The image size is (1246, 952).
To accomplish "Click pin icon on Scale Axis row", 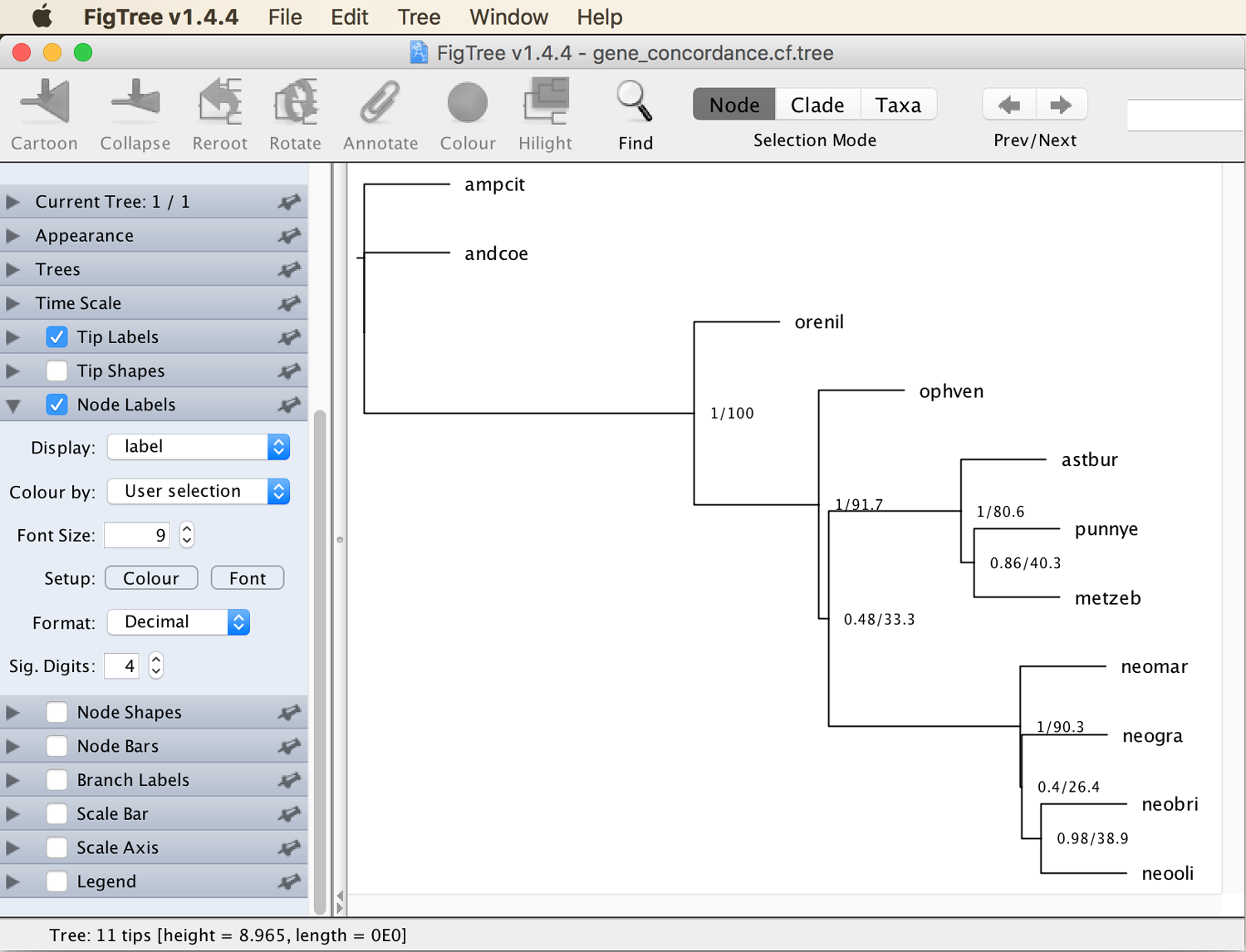I will point(289,848).
